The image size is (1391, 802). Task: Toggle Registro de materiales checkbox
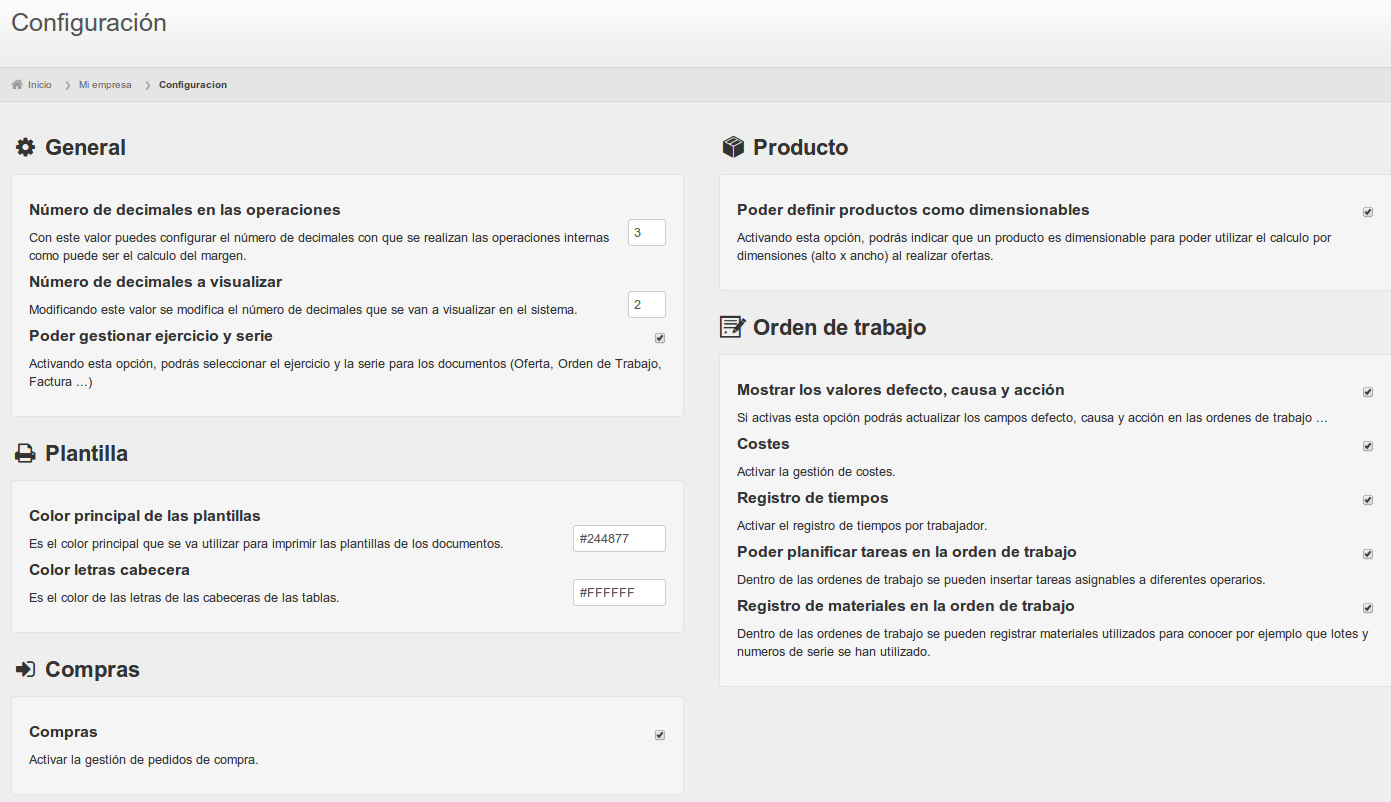1368,608
